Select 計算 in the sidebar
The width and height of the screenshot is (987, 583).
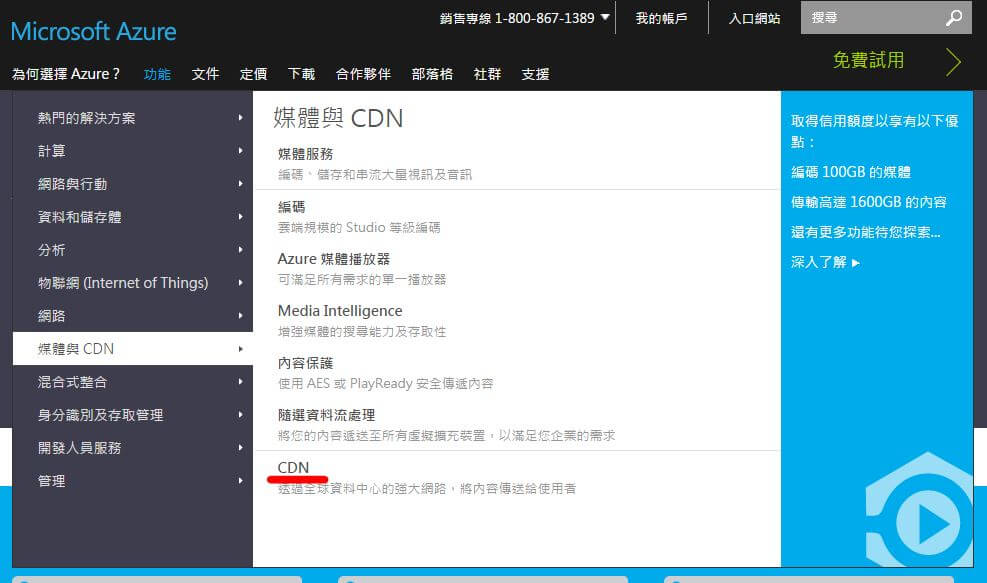pos(52,150)
